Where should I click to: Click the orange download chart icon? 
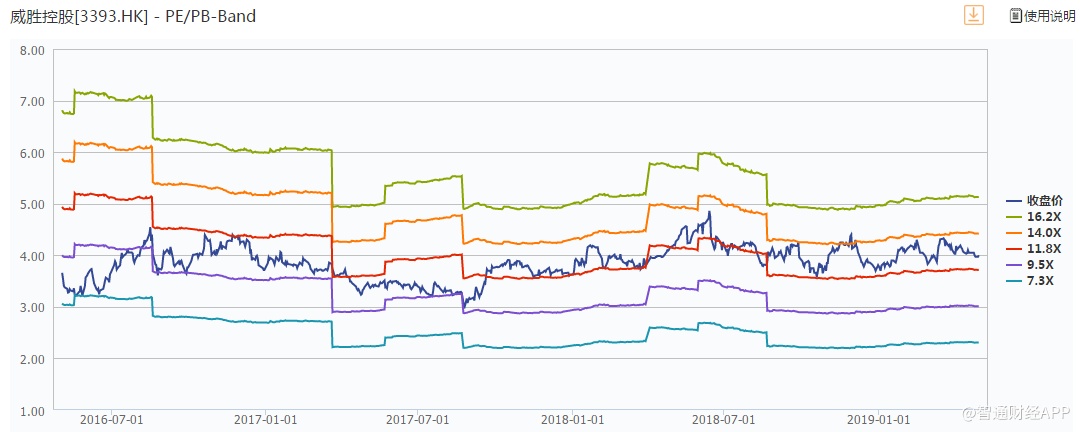(973, 15)
